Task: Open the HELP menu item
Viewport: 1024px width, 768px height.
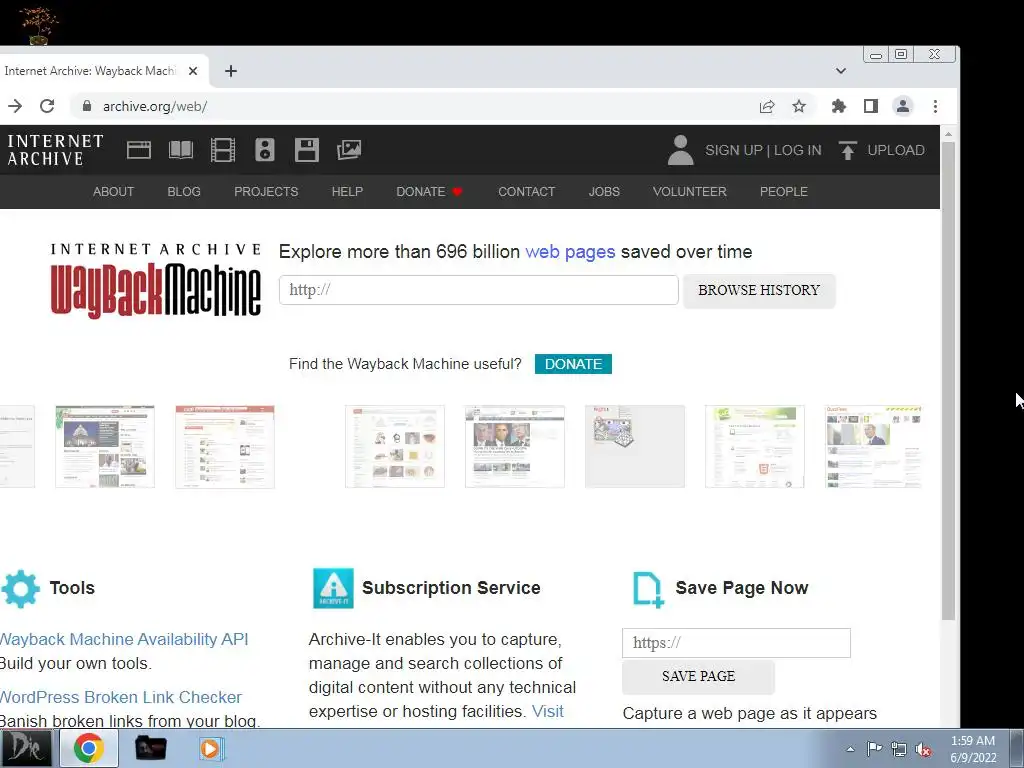Action: [x=347, y=191]
